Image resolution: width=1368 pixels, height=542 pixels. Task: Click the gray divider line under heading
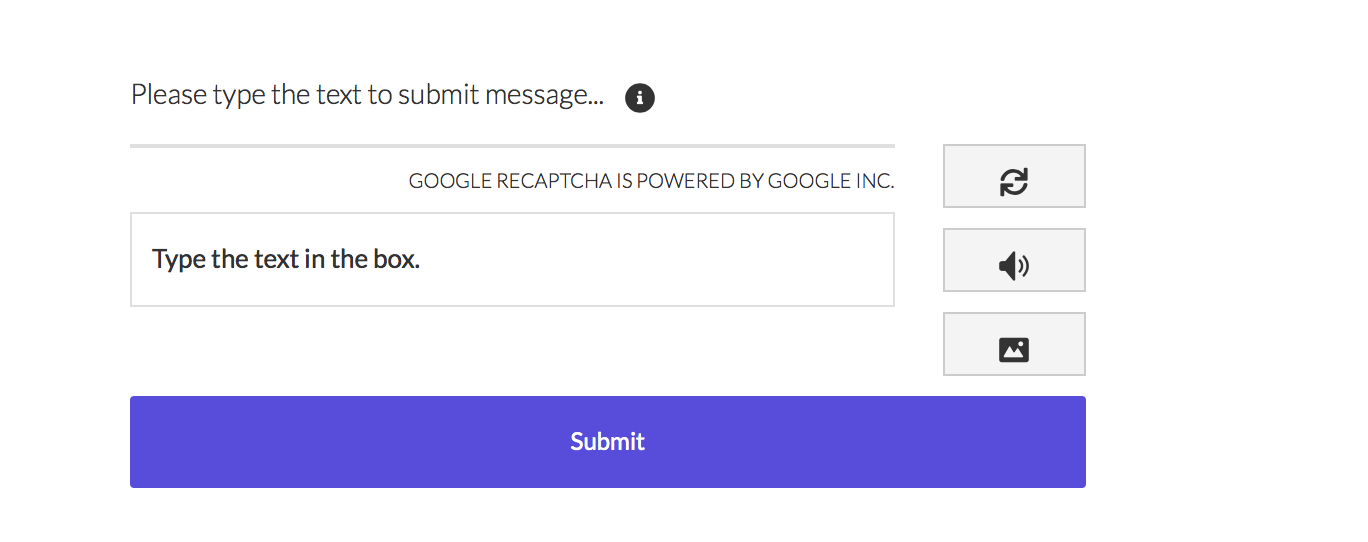tap(512, 146)
